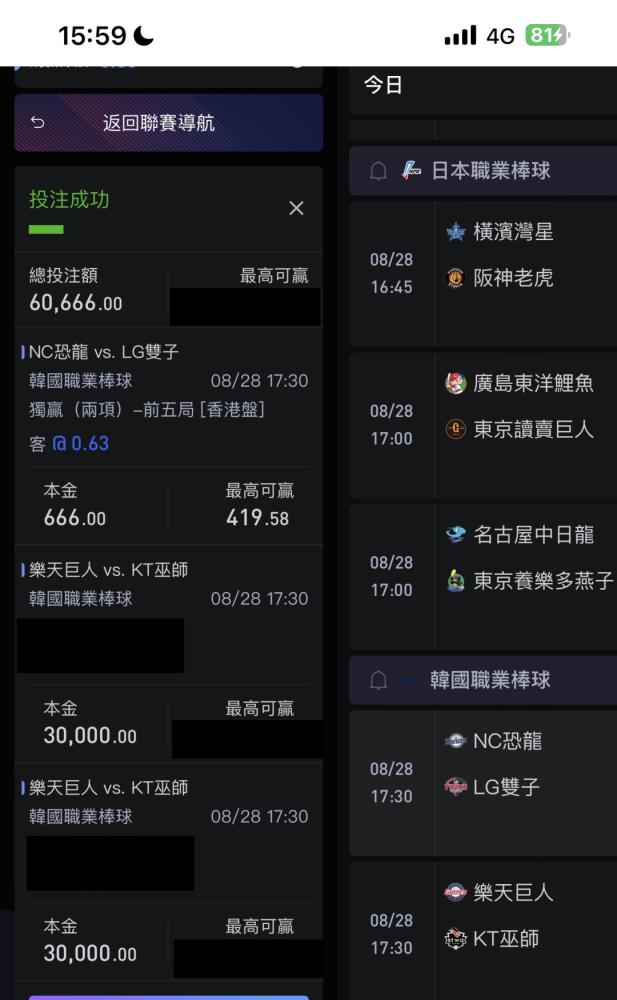Select the 東京讀賣巨人 team logo icon
Image resolution: width=617 pixels, height=1000 pixels.
click(456, 429)
